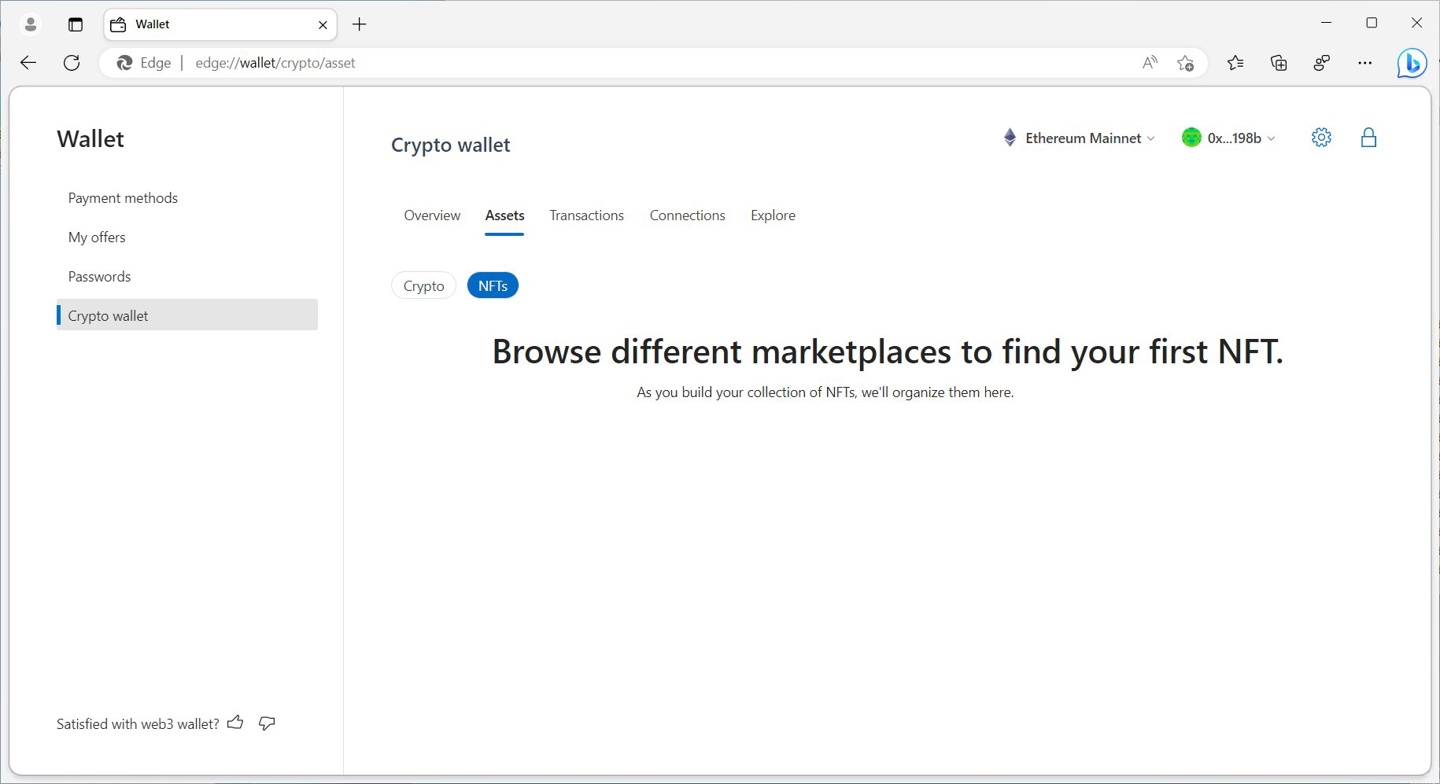The height and width of the screenshot is (784, 1440).
Task: Add this page to favorites
Action: (x=1185, y=63)
